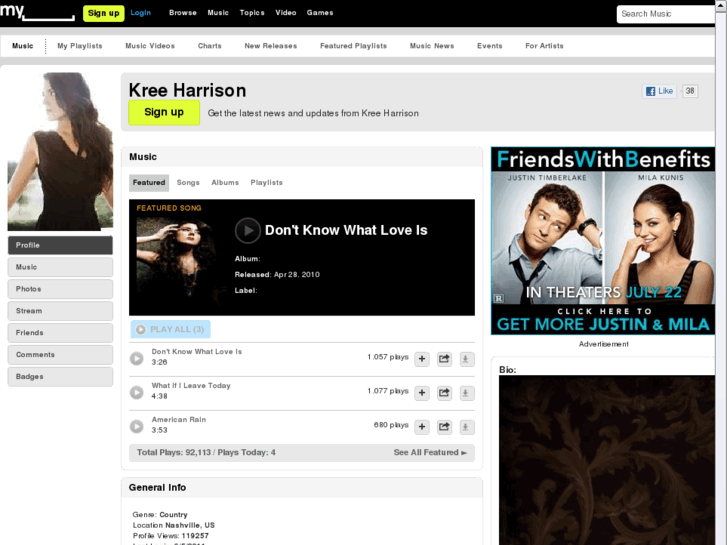Click Kree Harrison's profile photo

click(60, 151)
